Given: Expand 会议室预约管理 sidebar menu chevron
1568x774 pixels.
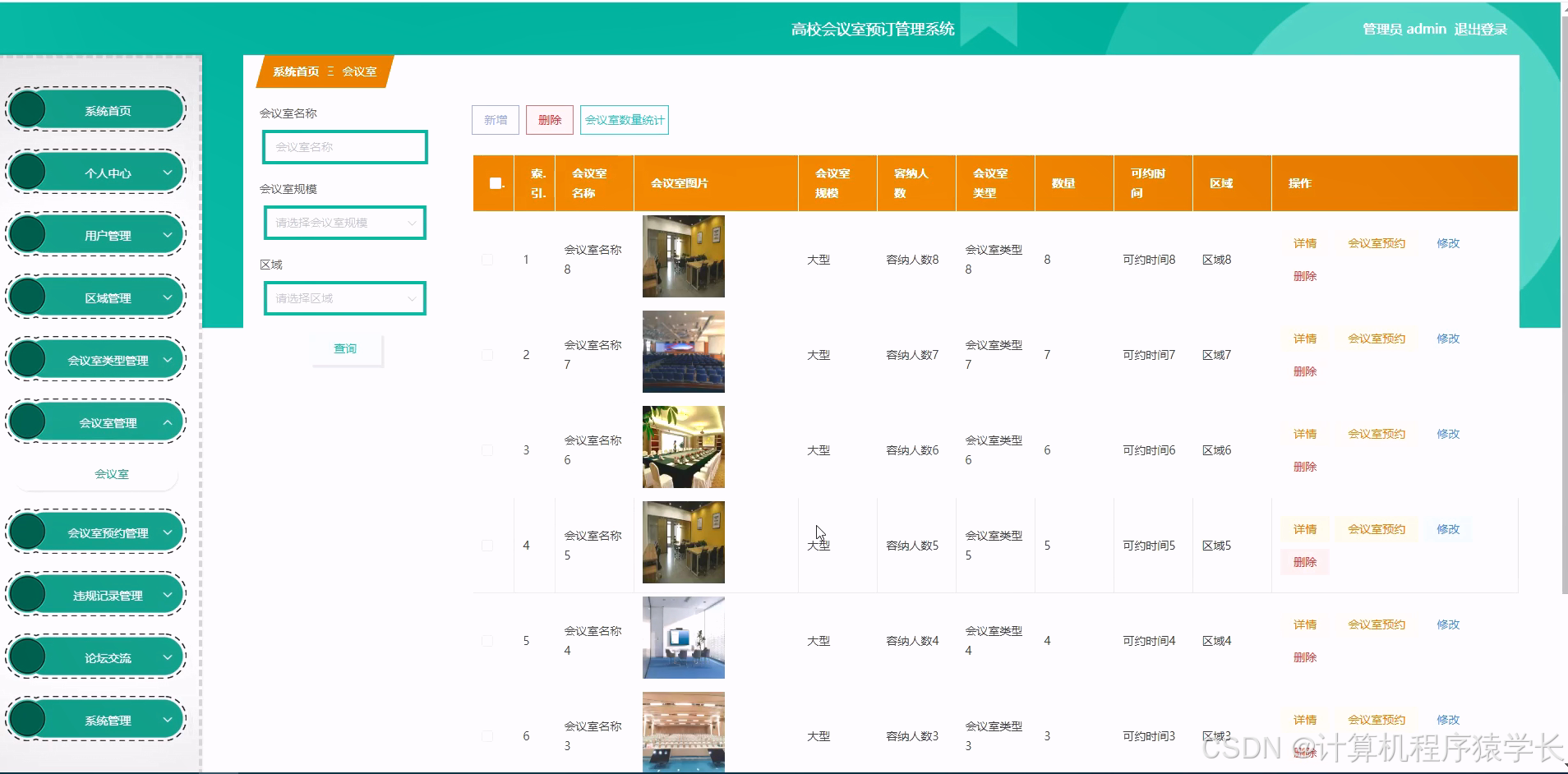Looking at the screenshot, I should coord(168,532).
